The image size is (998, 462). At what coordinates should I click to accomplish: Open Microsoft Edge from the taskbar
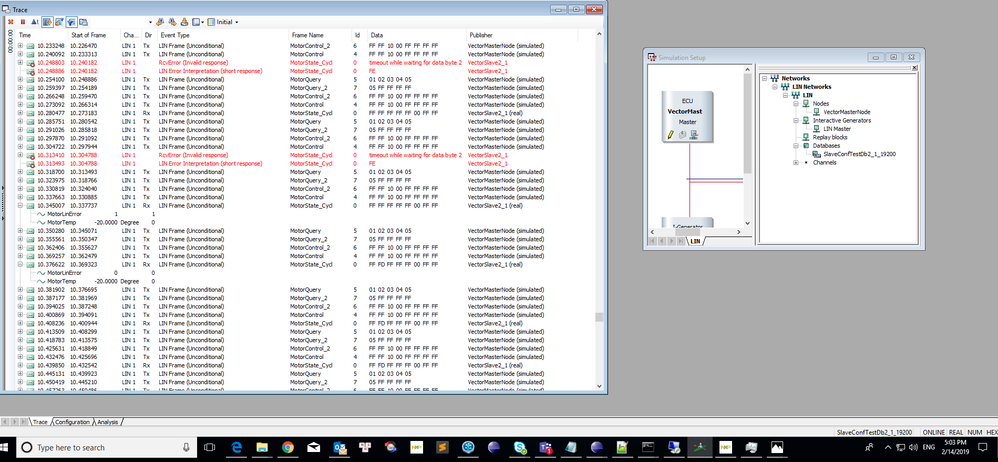tap(236, 448)
